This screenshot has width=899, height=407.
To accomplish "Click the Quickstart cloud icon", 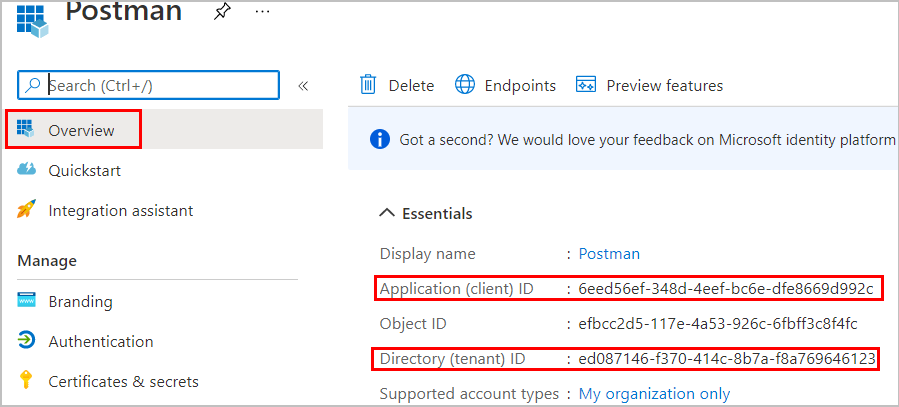I will [x=26, y=169].
